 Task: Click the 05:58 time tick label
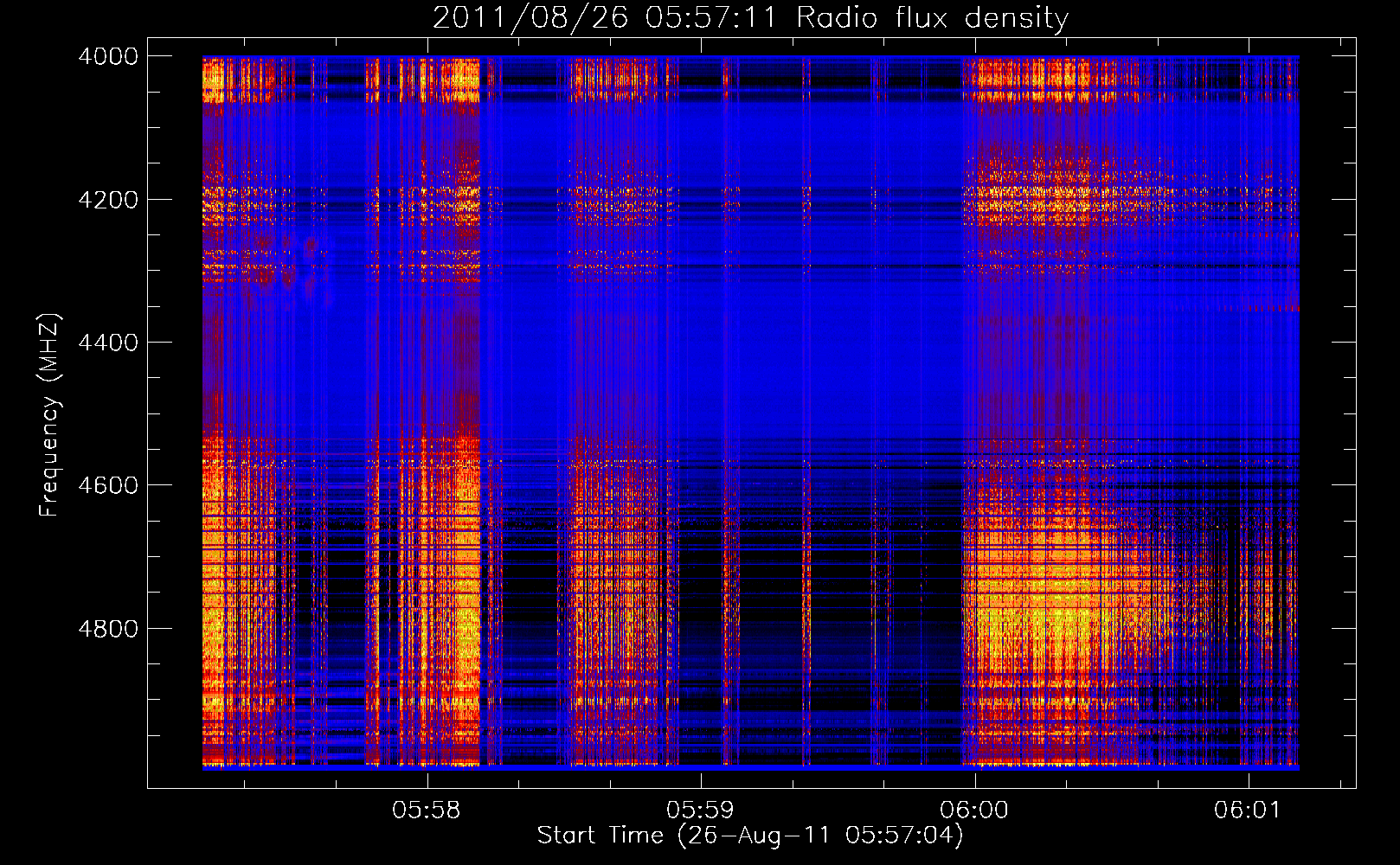427,811
